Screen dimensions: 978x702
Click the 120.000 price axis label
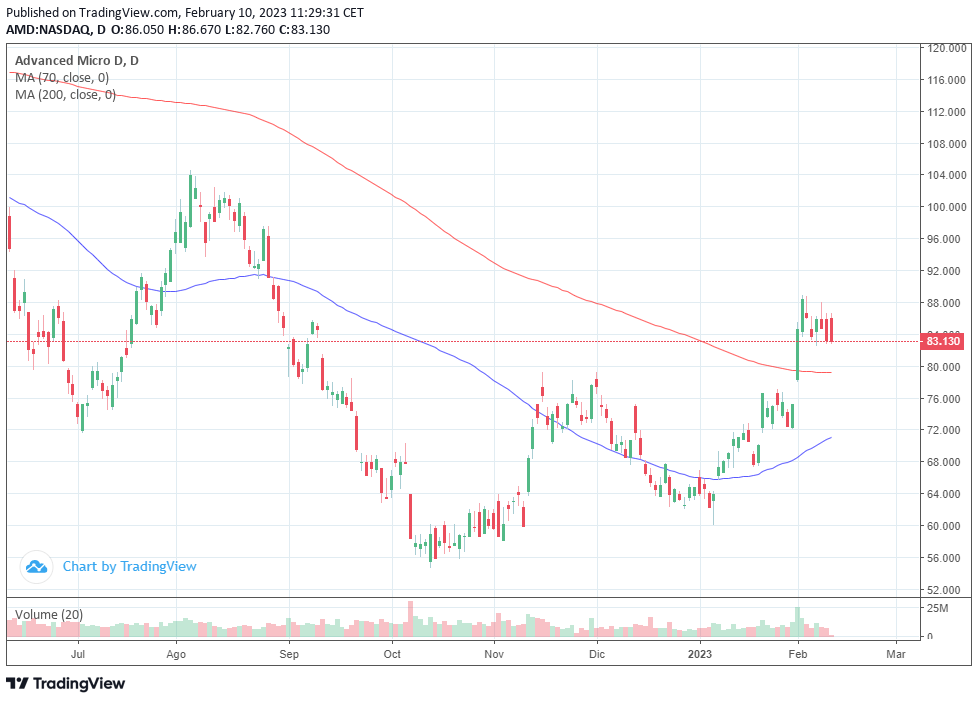pyautogui.click(x=947, y=48)
